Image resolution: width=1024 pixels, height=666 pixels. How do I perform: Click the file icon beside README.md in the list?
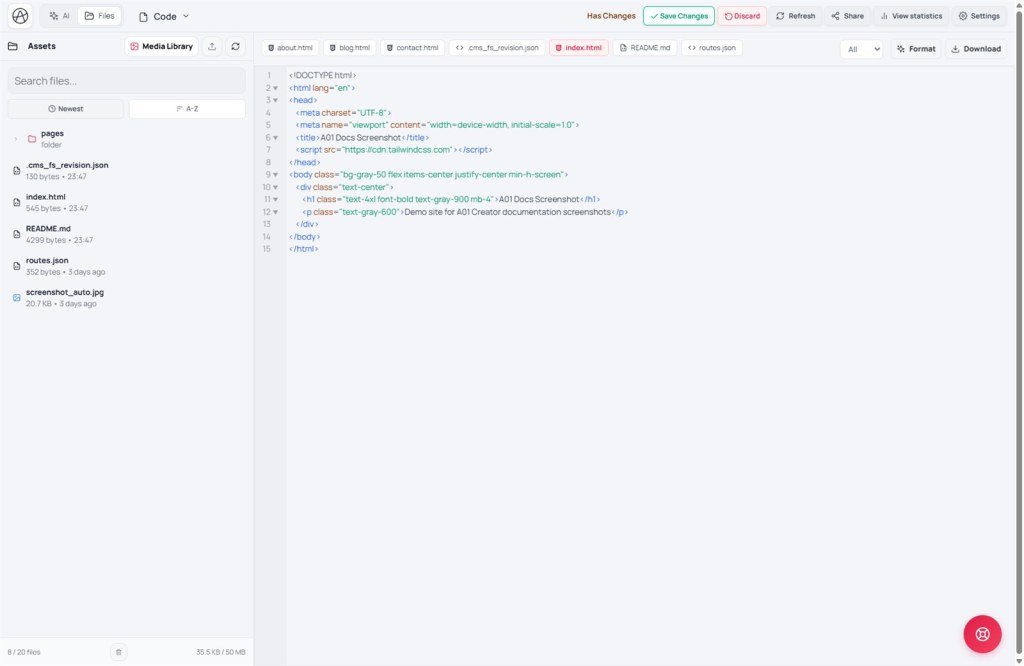pyautogui.click(x=16, y=234)
